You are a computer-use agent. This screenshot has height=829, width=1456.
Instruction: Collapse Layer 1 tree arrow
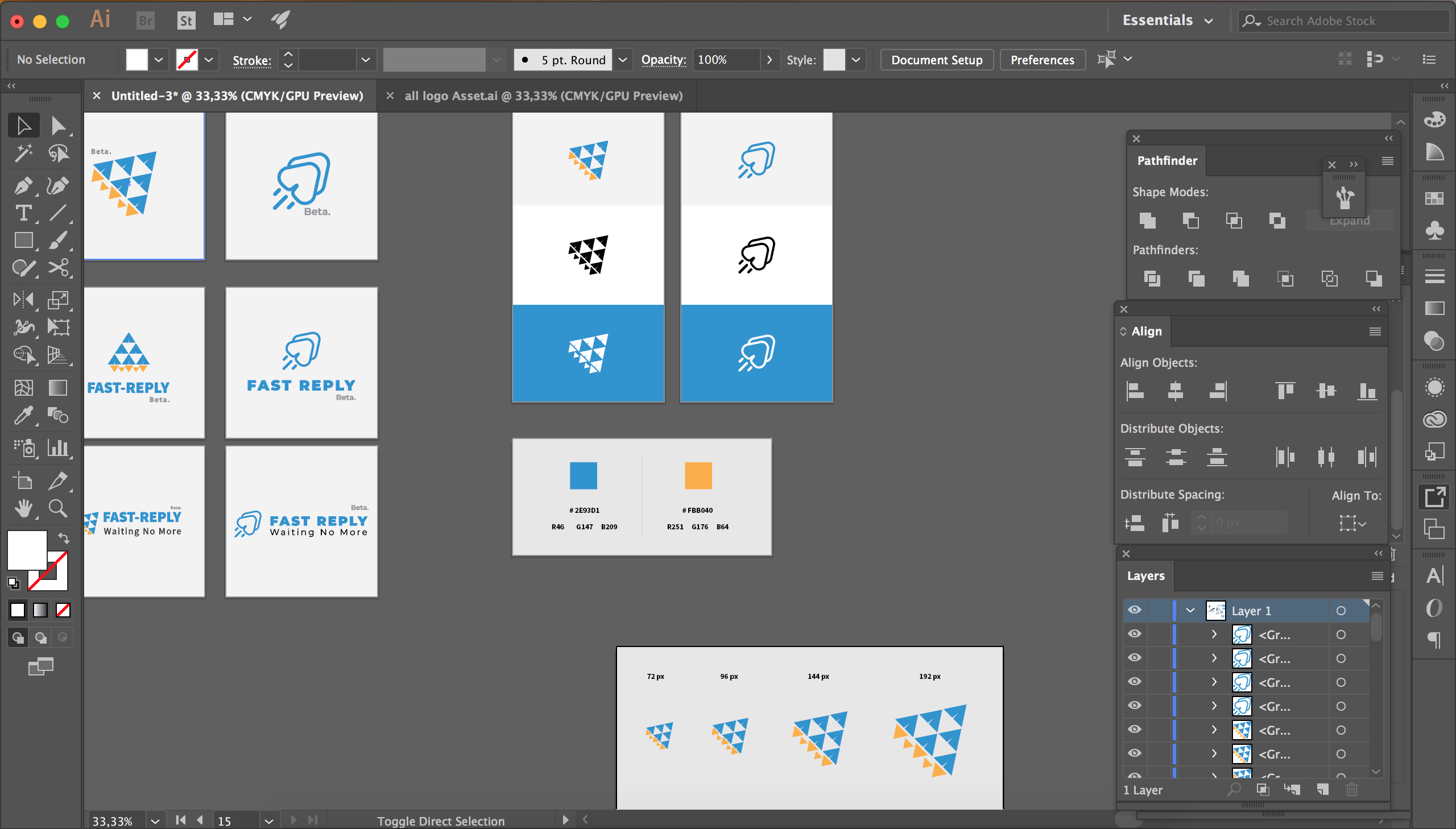tap(1190, 610)
